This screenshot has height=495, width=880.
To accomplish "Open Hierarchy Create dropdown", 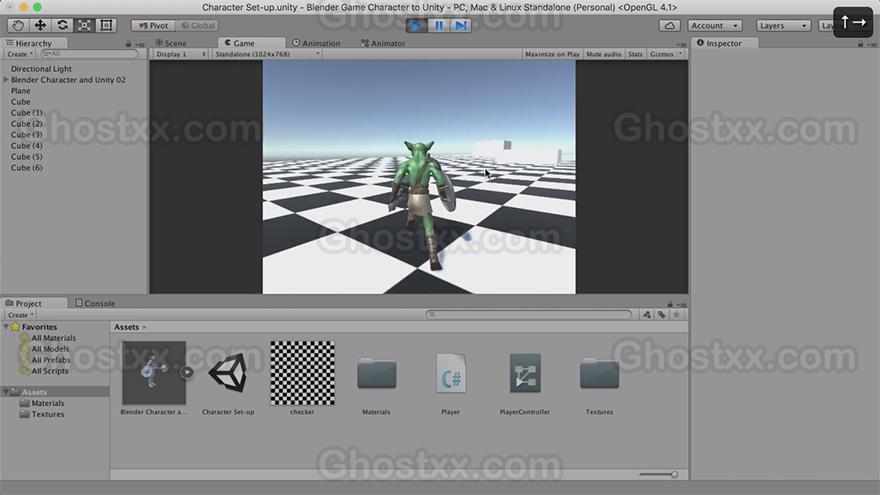I will pyautogui.click(x=20, y=54).
